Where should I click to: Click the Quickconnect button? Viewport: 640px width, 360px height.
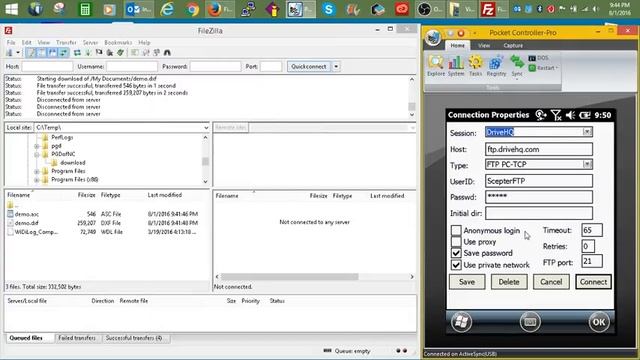tap(309, 67)
